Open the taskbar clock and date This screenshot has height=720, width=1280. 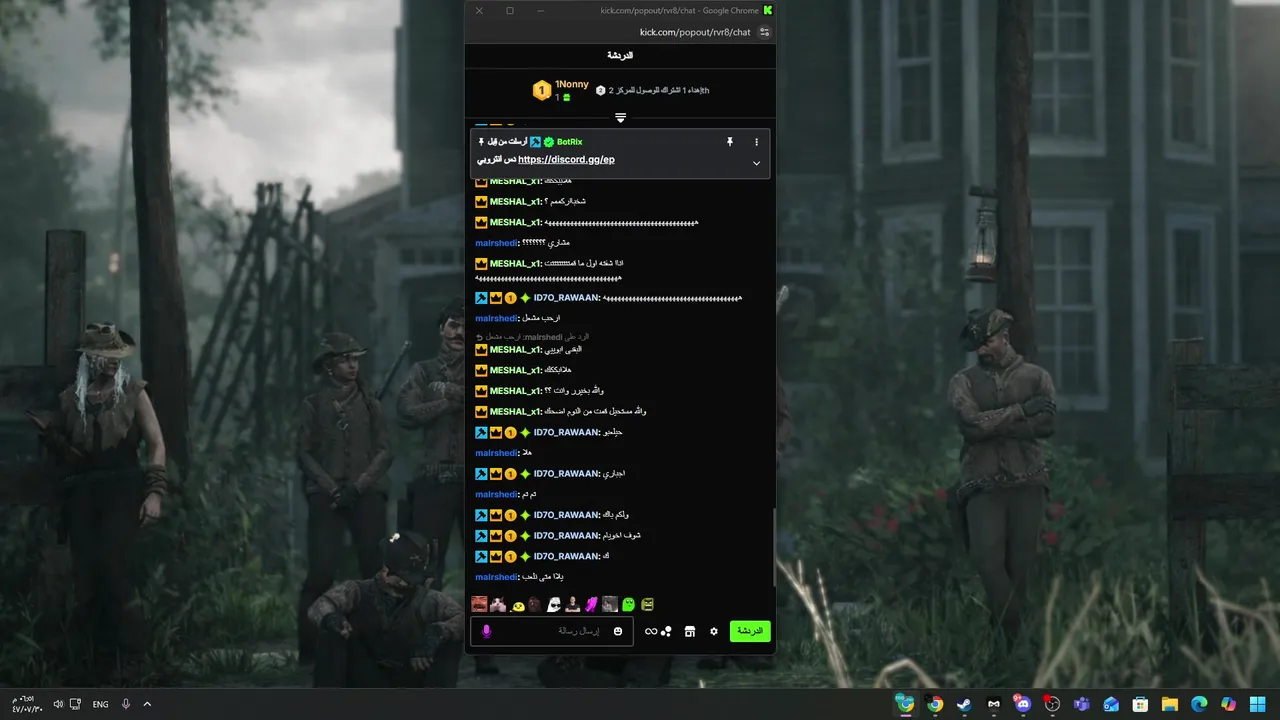(x=27, y=704)
